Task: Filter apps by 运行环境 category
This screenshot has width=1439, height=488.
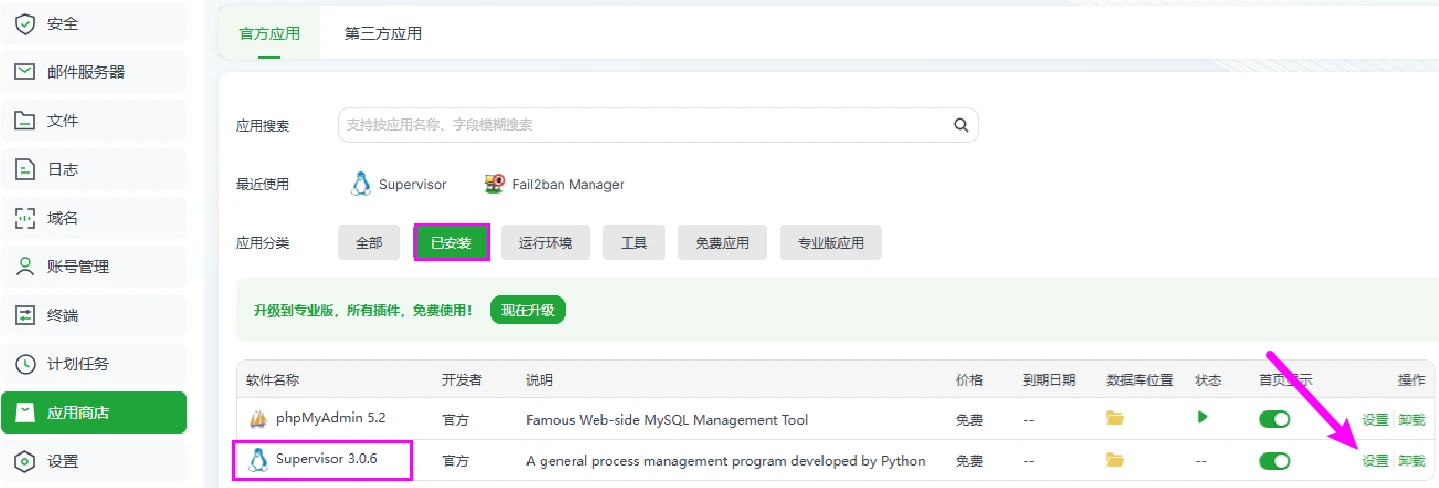Action: pos(545,242)
